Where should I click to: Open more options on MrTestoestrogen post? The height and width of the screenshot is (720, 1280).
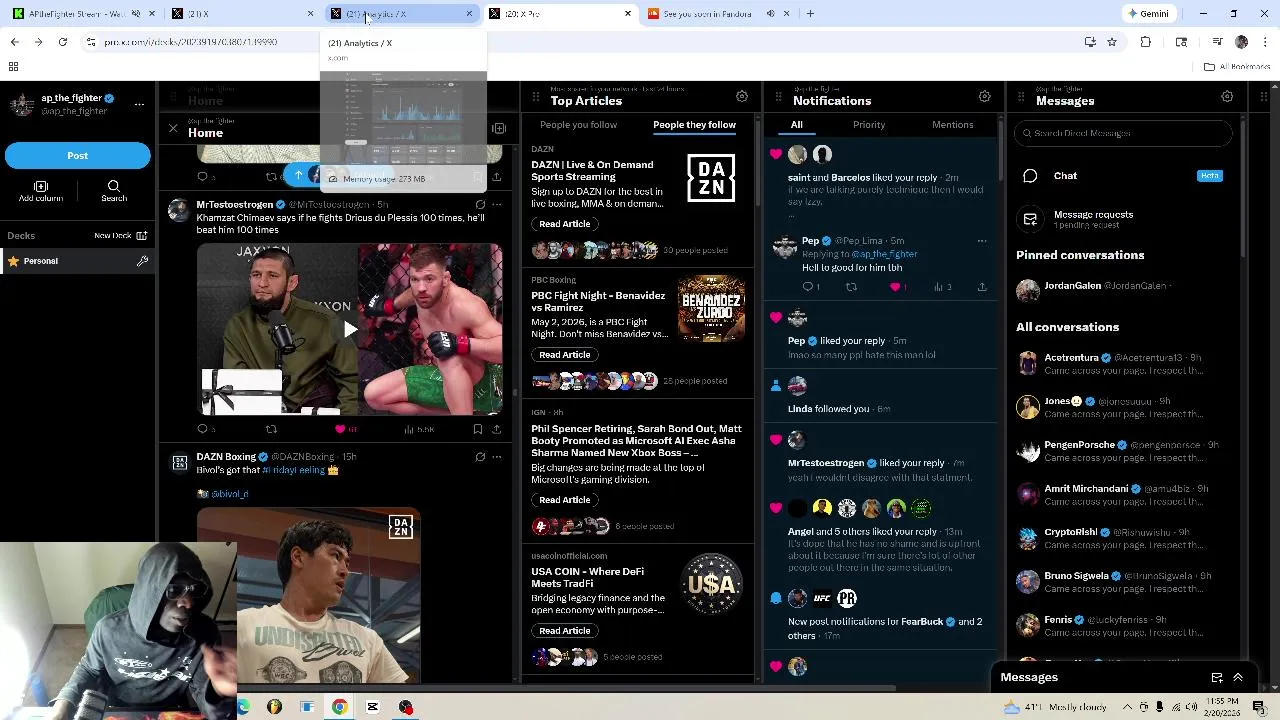[x=496, y=204]
